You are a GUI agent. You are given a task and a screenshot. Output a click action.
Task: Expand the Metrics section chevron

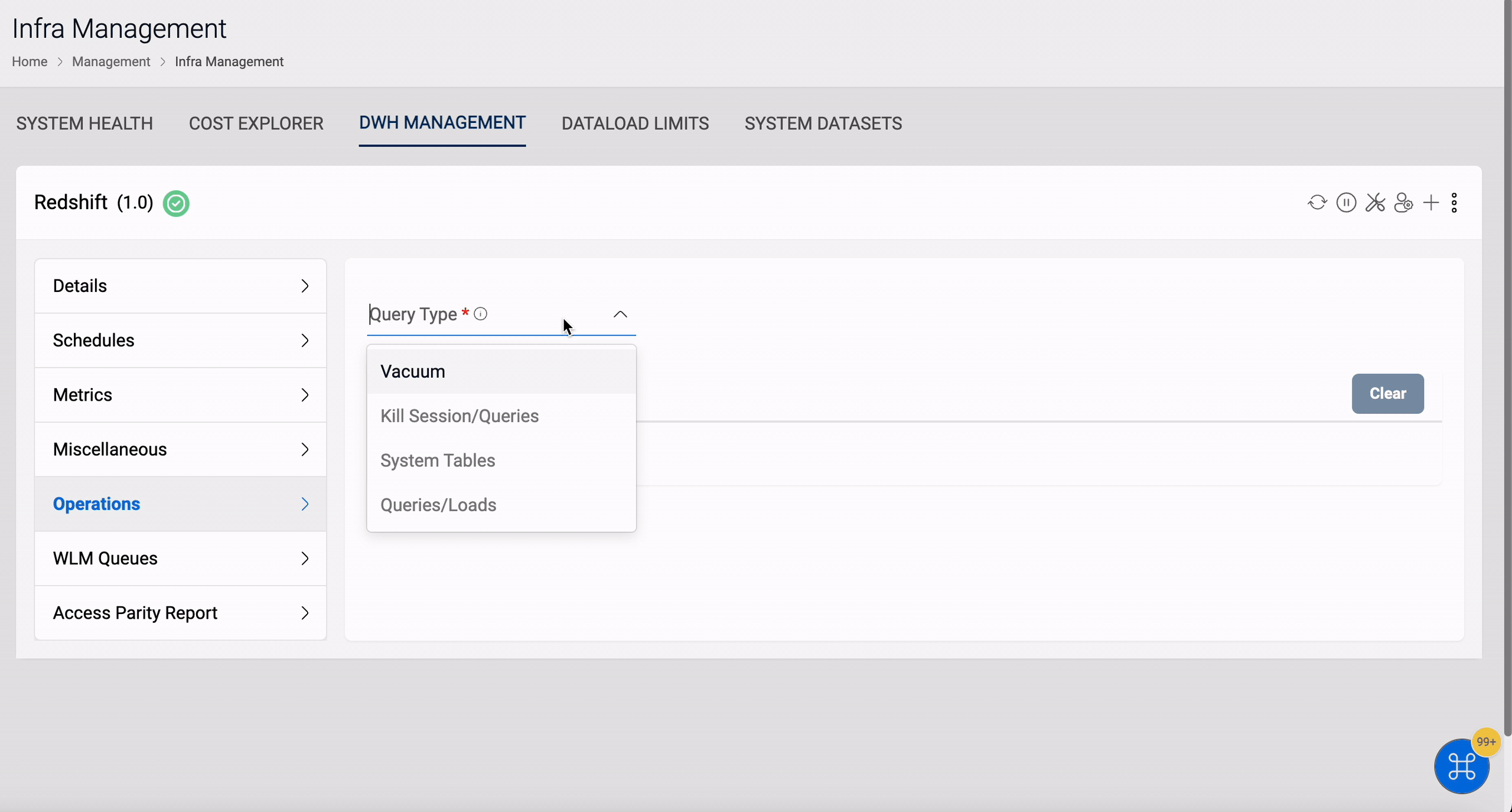pos(305,395)
